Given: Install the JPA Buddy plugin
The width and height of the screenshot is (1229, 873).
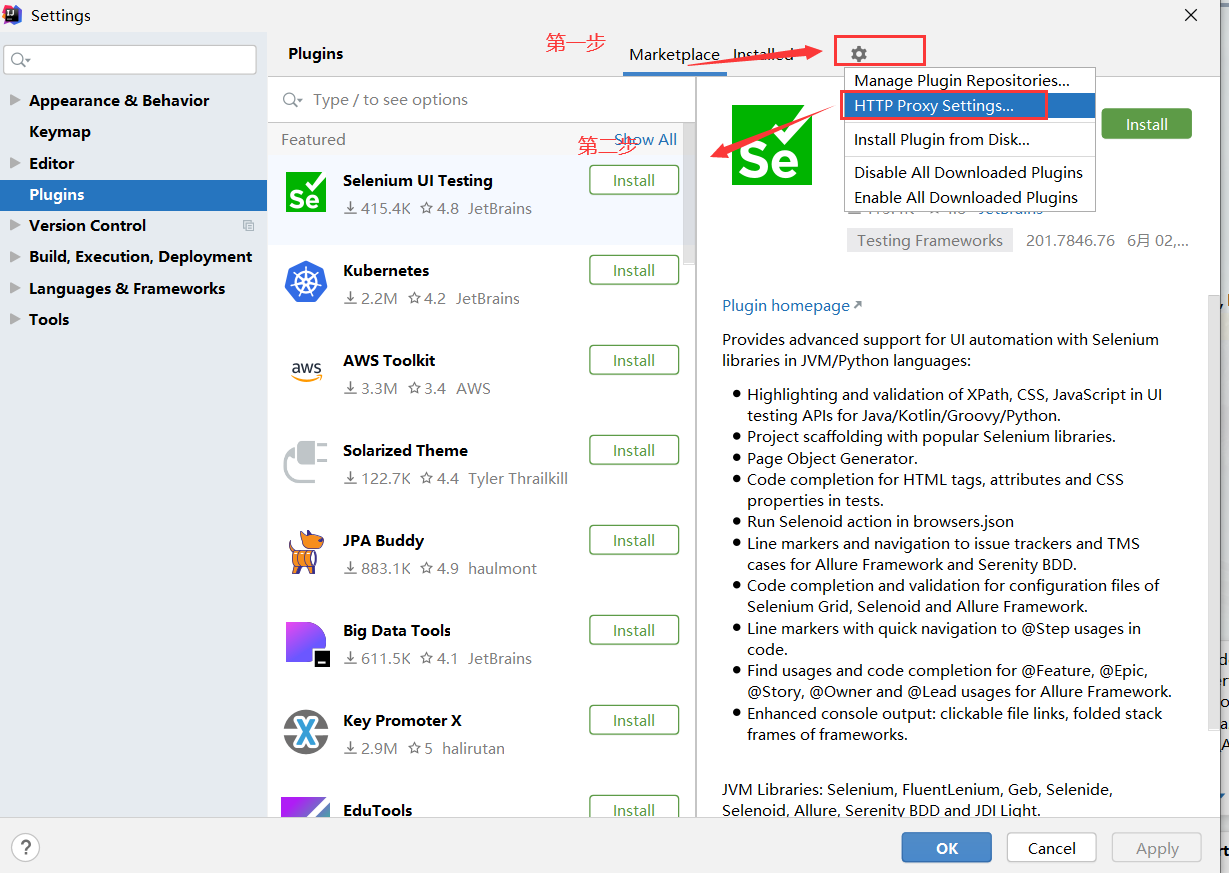Looking at the screenshot, I should coord(634,540).
